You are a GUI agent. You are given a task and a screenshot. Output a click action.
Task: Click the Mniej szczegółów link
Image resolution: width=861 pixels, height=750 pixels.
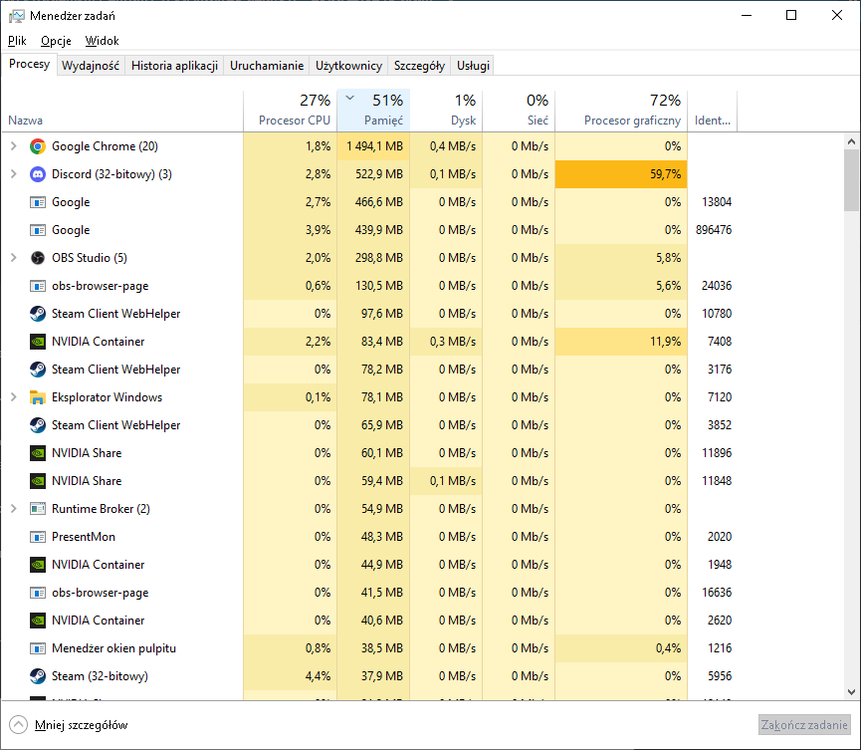tap(81, 725)
